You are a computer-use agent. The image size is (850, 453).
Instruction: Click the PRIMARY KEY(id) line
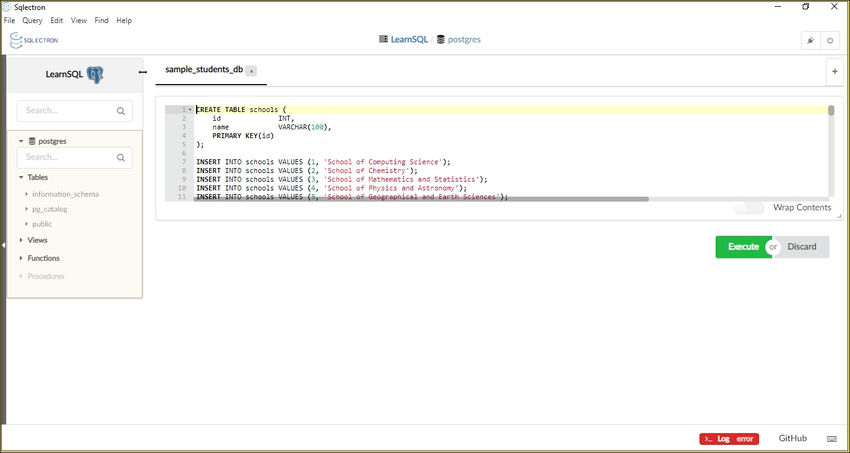[x=243, y=135]
